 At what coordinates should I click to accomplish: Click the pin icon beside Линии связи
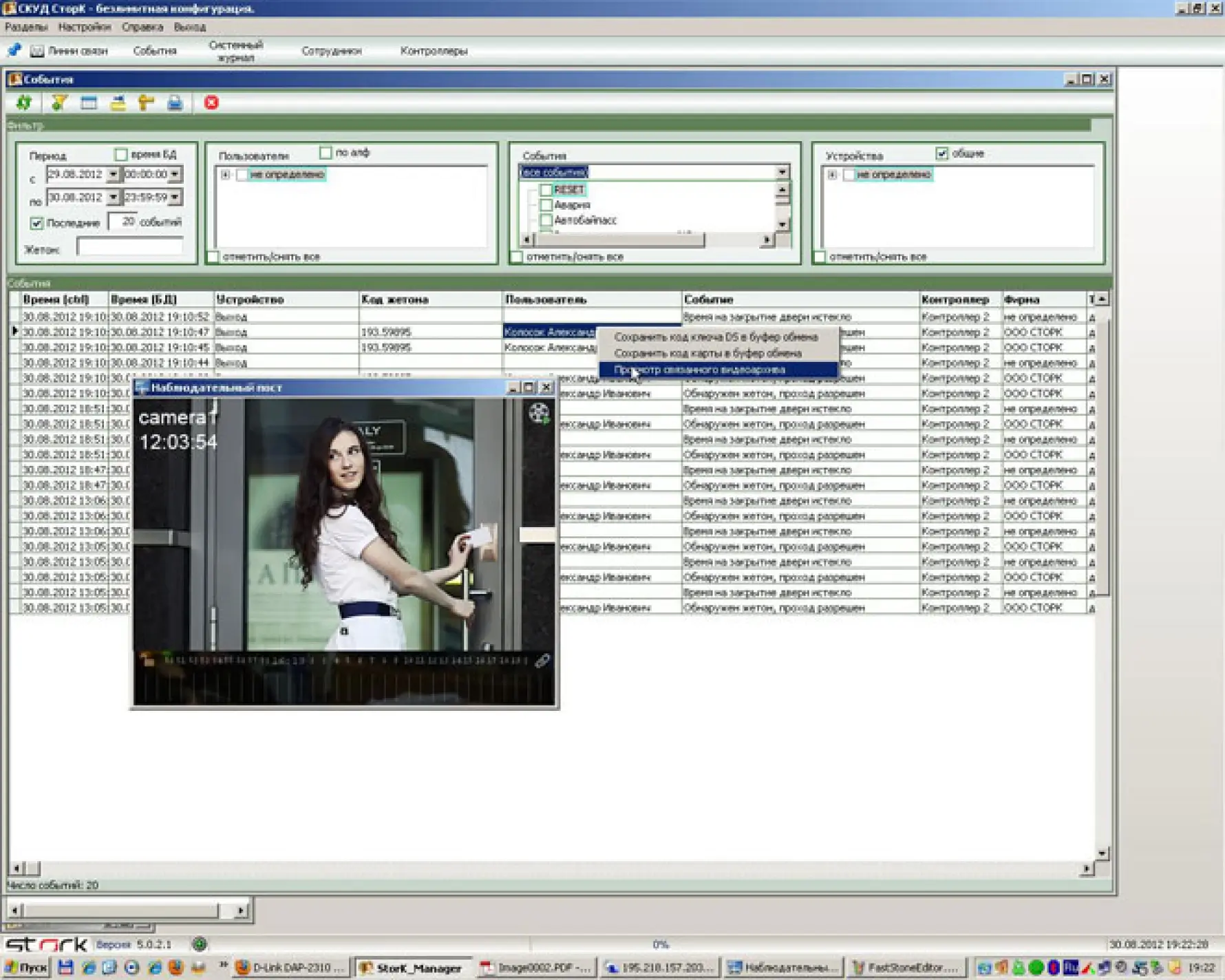click(x=14, y=50)
